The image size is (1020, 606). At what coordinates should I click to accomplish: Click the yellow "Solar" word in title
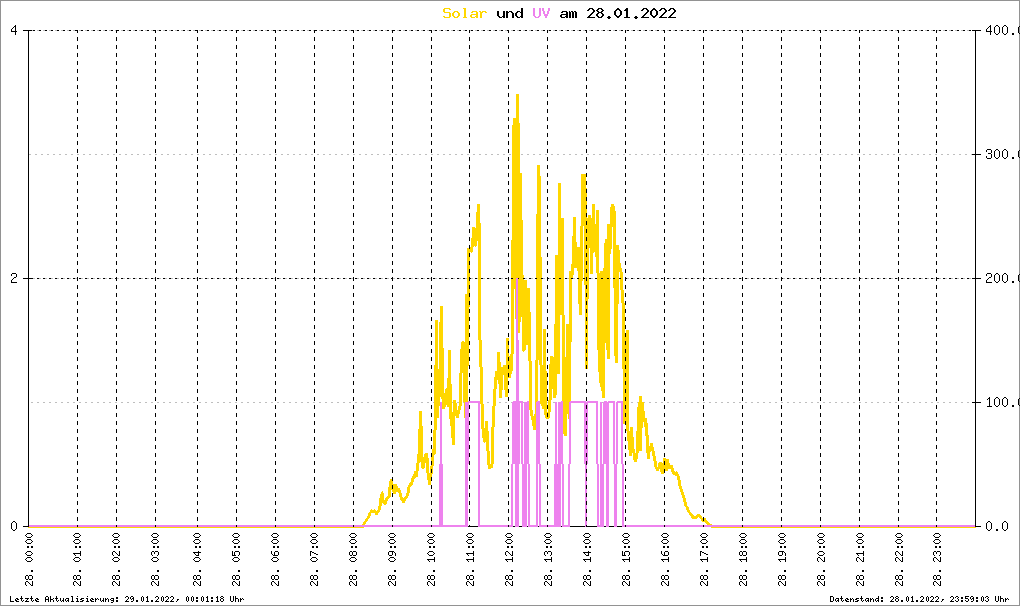coord(465,13)
